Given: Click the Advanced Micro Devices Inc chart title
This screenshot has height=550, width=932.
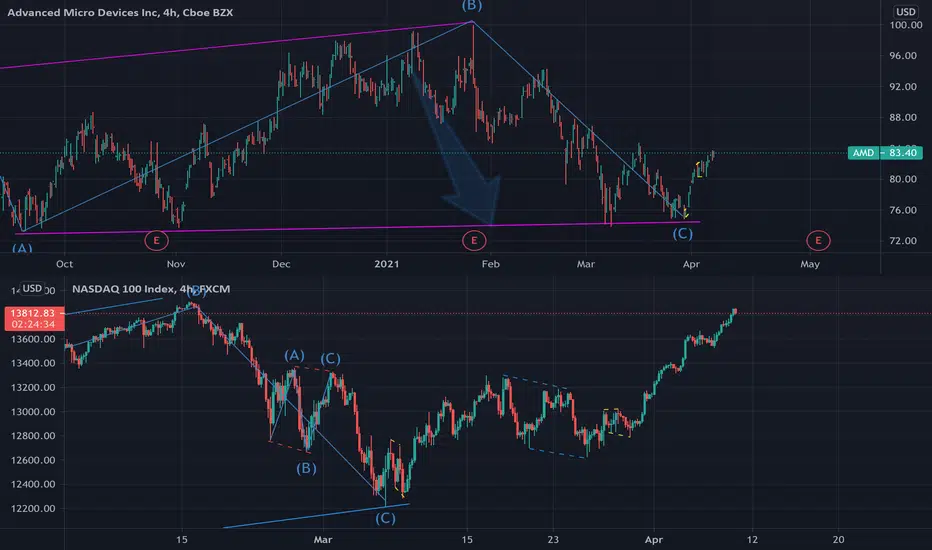Looking at the screenshot, I should (x=120, y=12).
